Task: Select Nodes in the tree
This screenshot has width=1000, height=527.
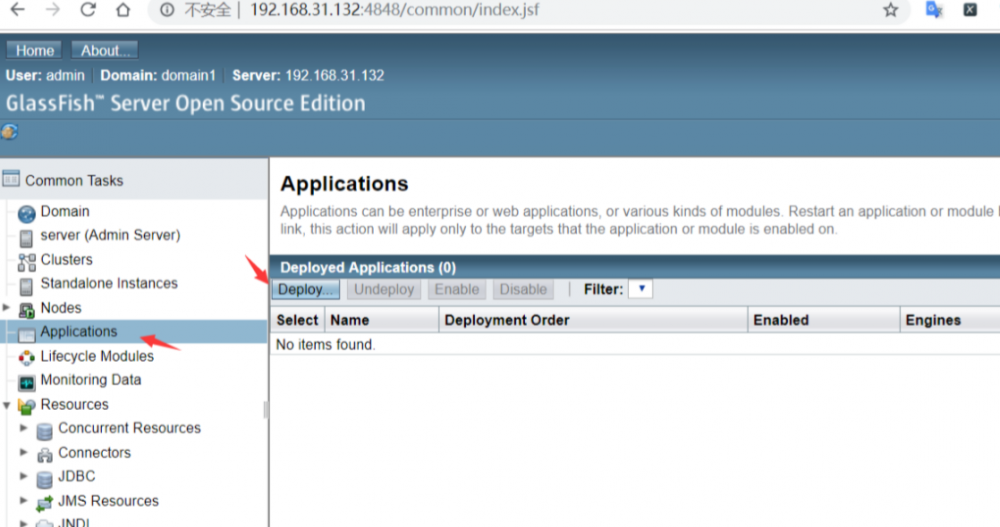Action: 61,308
